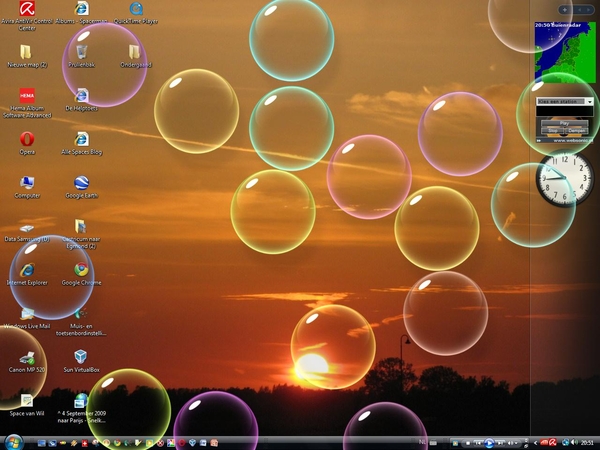Click the Google Chrome quick launch icon
The height and width of the screenshot is (450, 600).
tap(117, 443)
